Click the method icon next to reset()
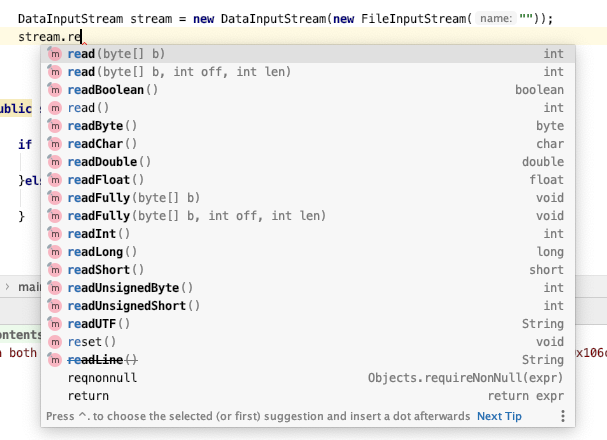This screenshot has height=440, width=607. coord(55,342)
